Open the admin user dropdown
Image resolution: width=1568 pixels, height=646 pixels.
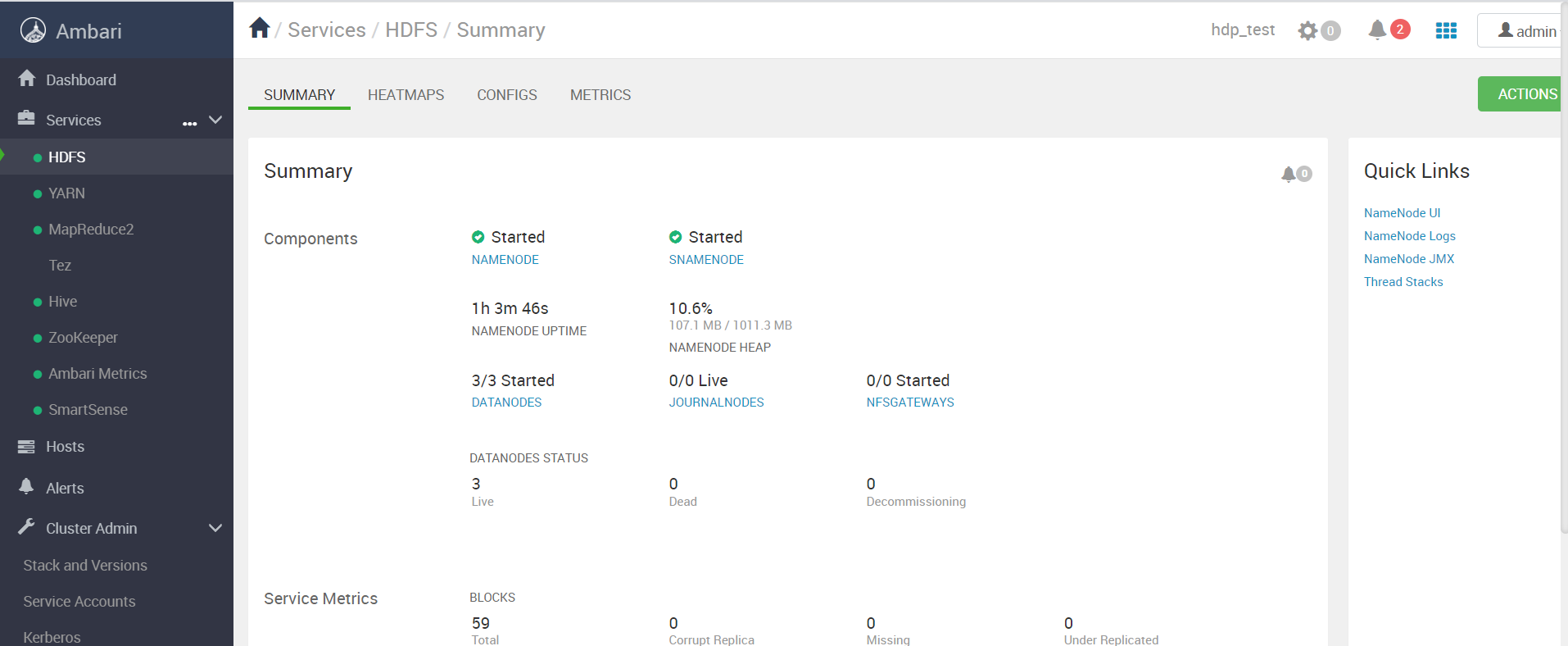pyautogui.click(x=1521, y=30)
